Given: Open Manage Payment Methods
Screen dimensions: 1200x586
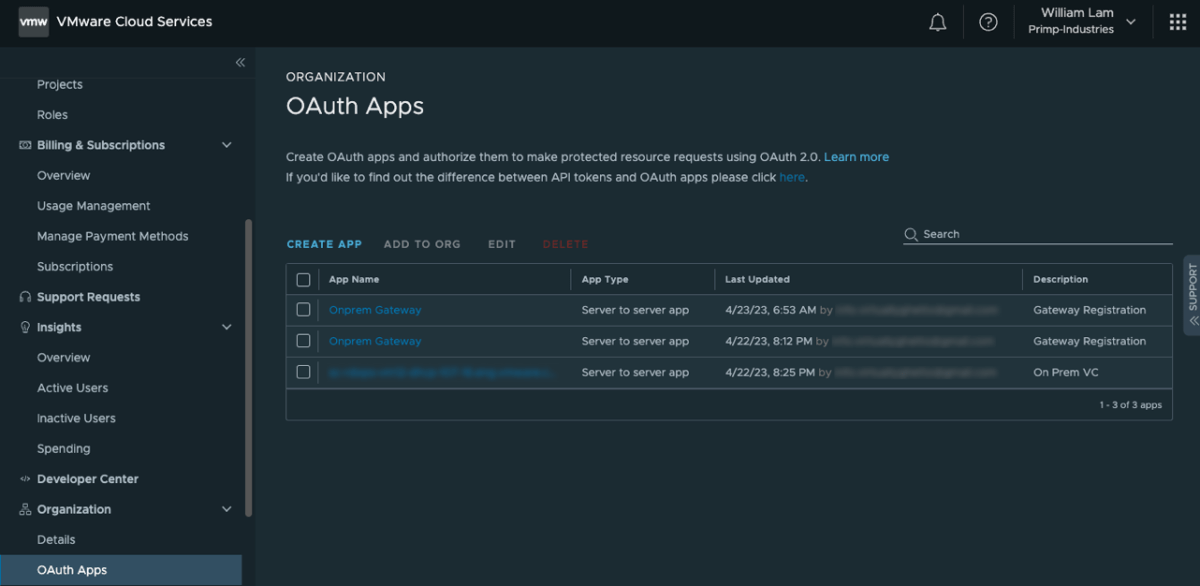Looking at the screenshot, I should coord(112,236).
